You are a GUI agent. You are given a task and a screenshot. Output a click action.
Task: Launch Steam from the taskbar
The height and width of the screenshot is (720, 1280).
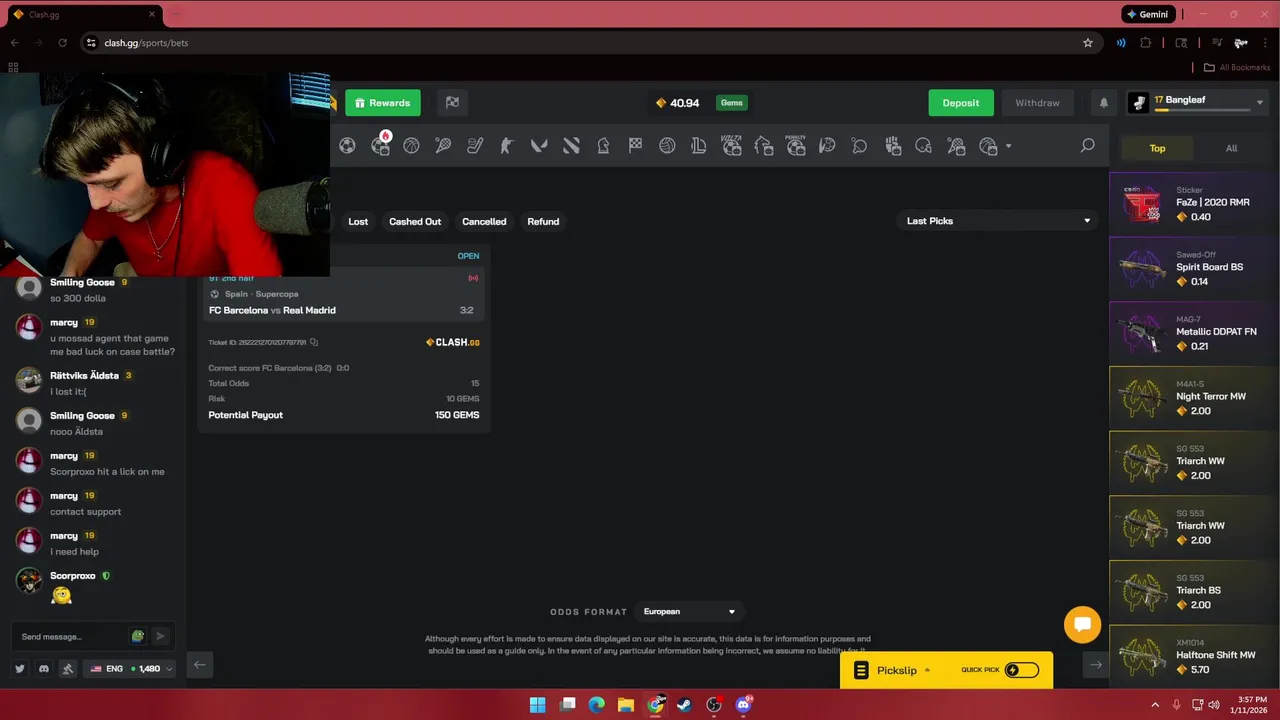(x=684, y=705)
